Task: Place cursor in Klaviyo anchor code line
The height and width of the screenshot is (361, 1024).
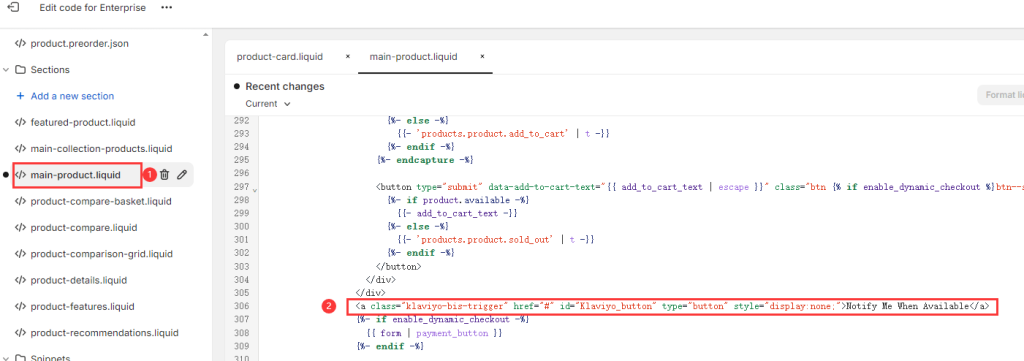Action: click(x=672, y=306)
